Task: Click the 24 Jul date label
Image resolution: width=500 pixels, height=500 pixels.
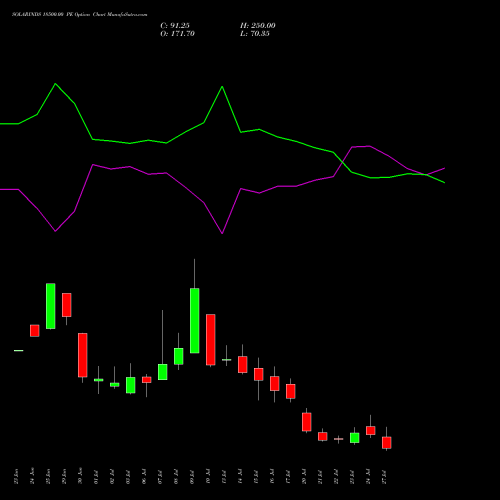Action: coord(368,476)
